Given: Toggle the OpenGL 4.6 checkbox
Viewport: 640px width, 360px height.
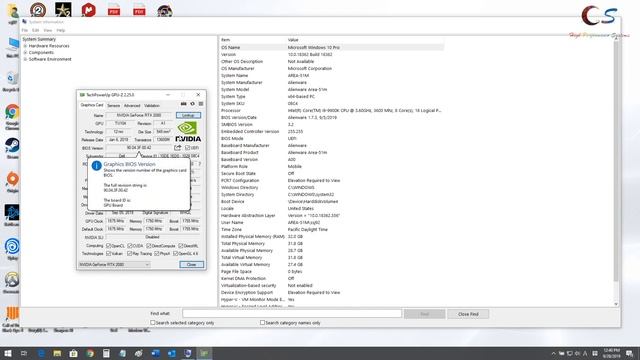Looking at the screenshot, I should coord(176,253).
